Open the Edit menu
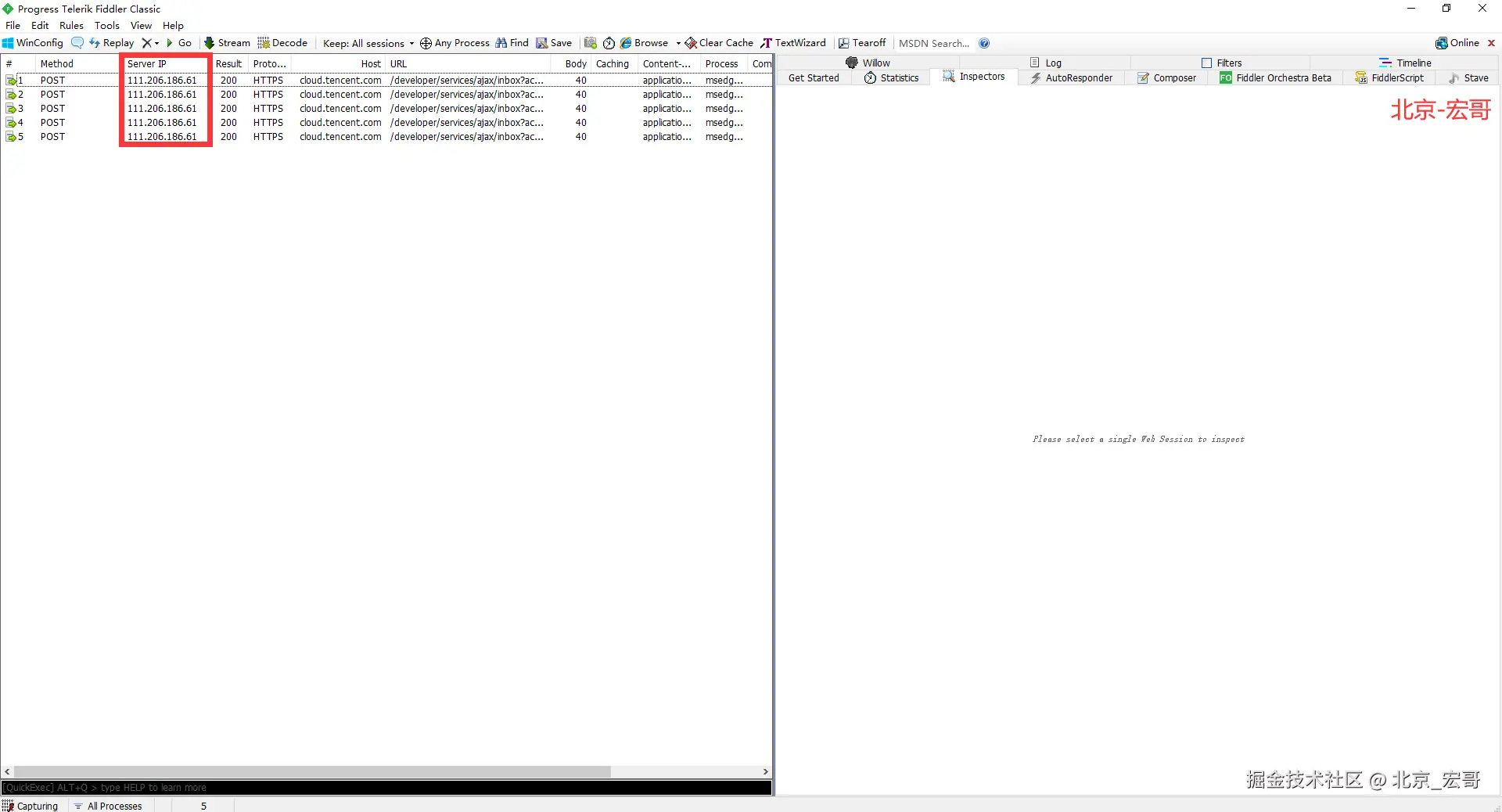Image resolution: width=1502 pixels, height=812 pixels. (x=40, y=25)
